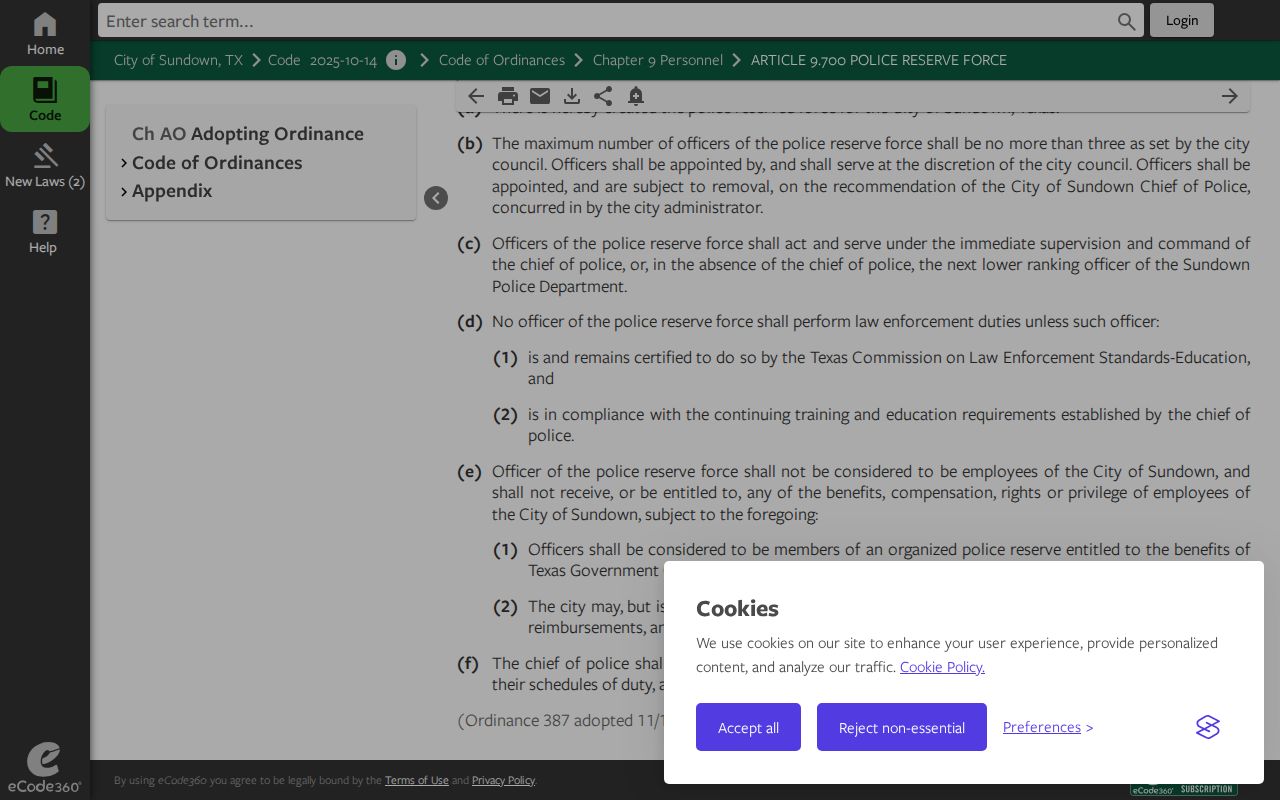Click item (2) under subsection (d)
The image size is (1280, 800).
(x=506, y=415)
